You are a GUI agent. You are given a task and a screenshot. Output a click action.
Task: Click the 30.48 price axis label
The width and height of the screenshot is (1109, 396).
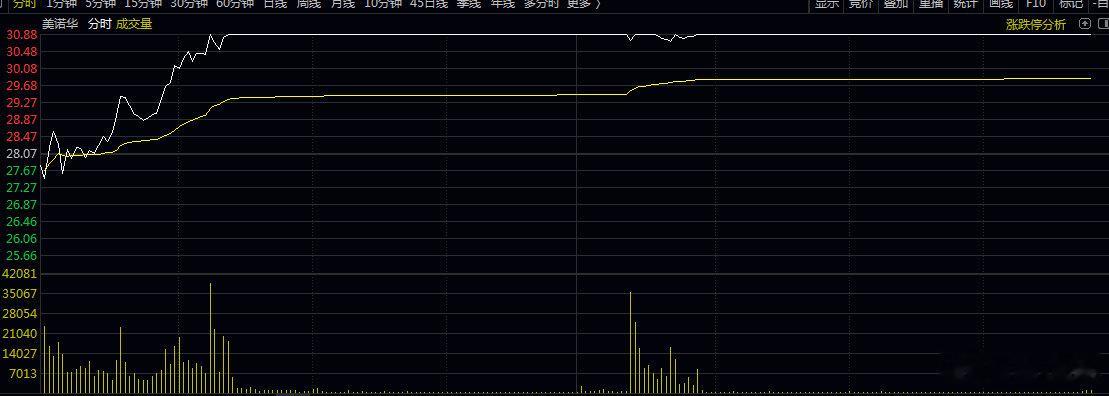(x=21, y=52)
